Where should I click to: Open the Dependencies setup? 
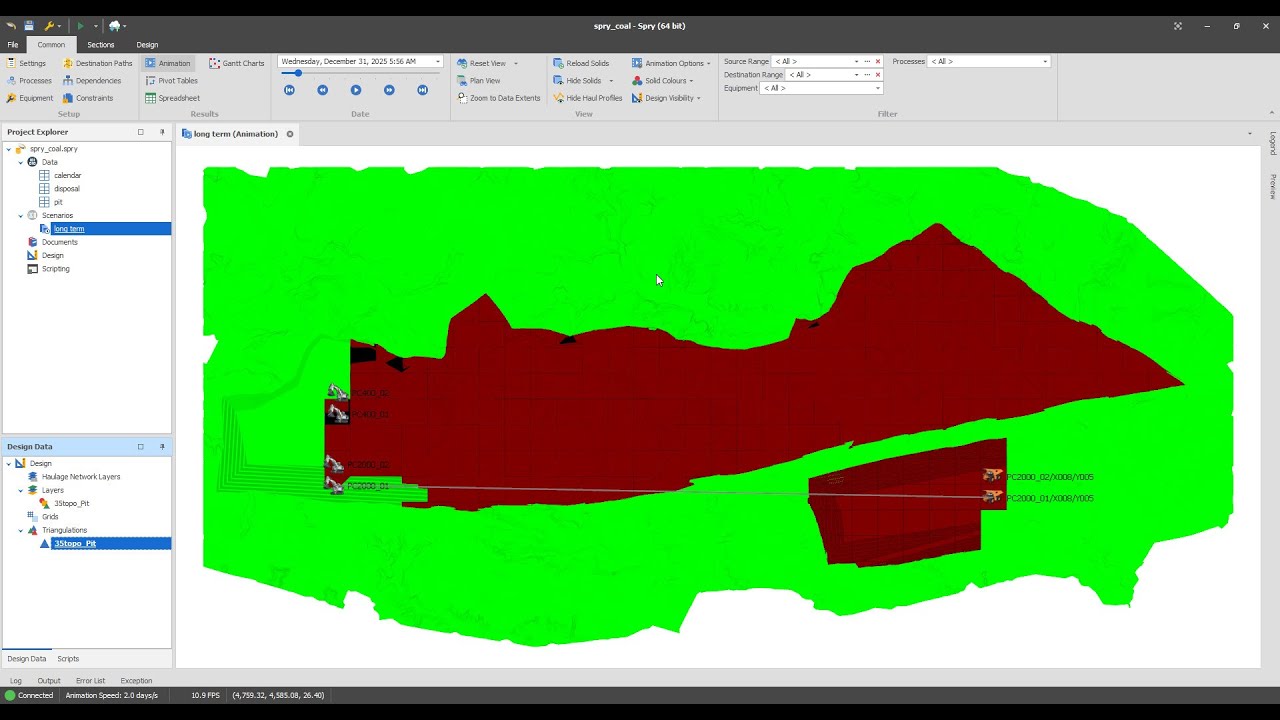pos(92,81)
